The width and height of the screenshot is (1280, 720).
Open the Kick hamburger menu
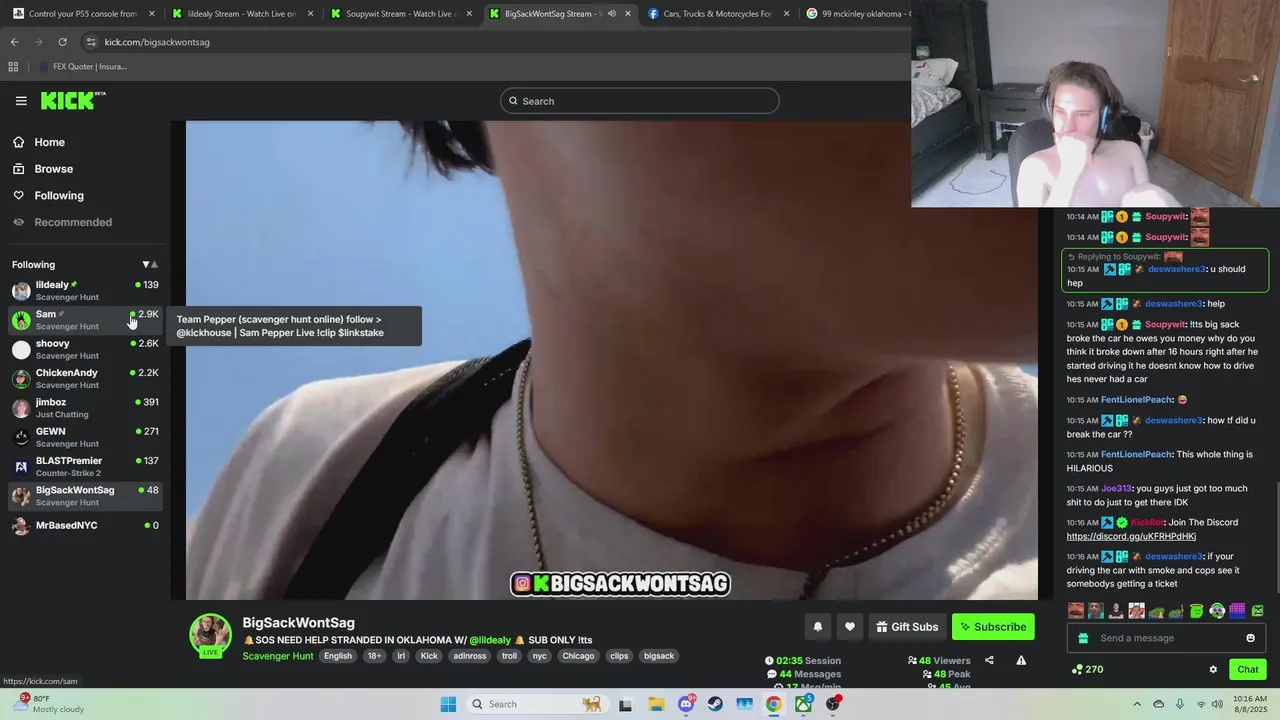tap(21, 101)
